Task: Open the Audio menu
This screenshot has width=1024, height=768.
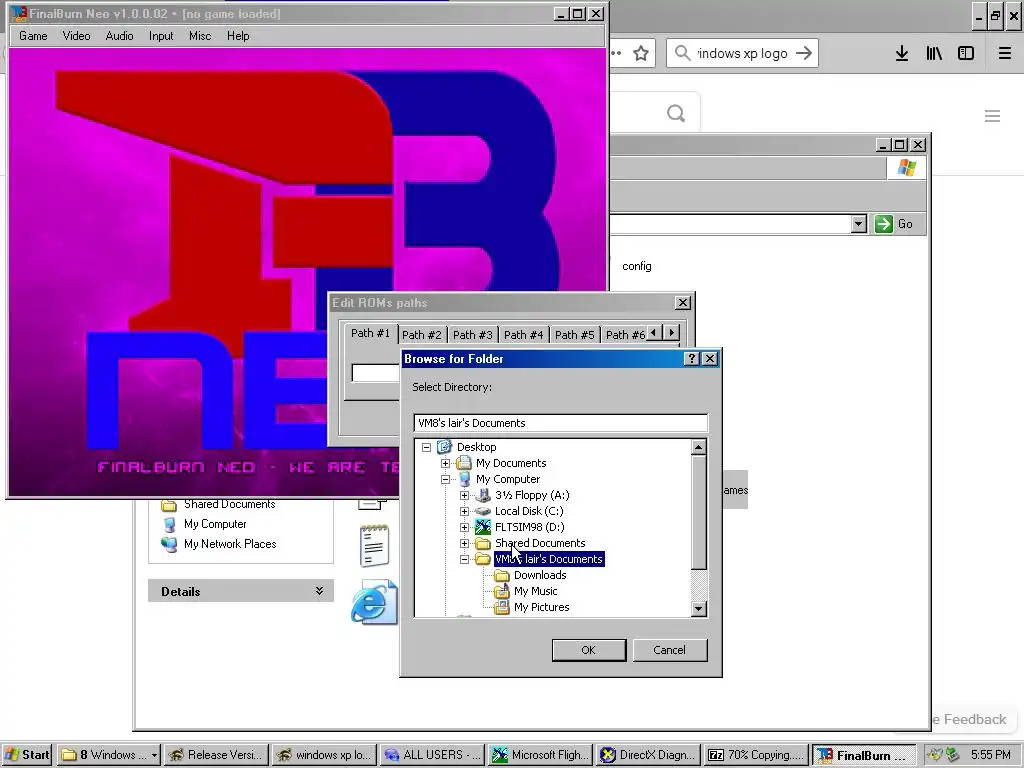Action: [x=120, y=36]
